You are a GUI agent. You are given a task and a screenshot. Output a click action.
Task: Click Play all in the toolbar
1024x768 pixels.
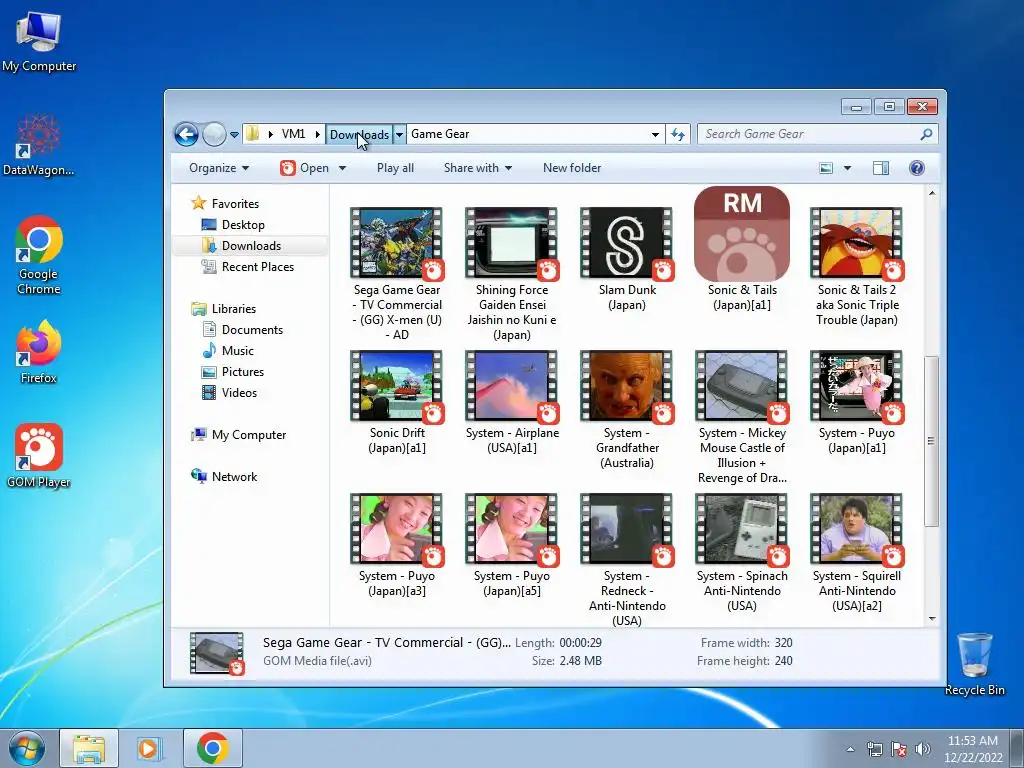[395, 168]
